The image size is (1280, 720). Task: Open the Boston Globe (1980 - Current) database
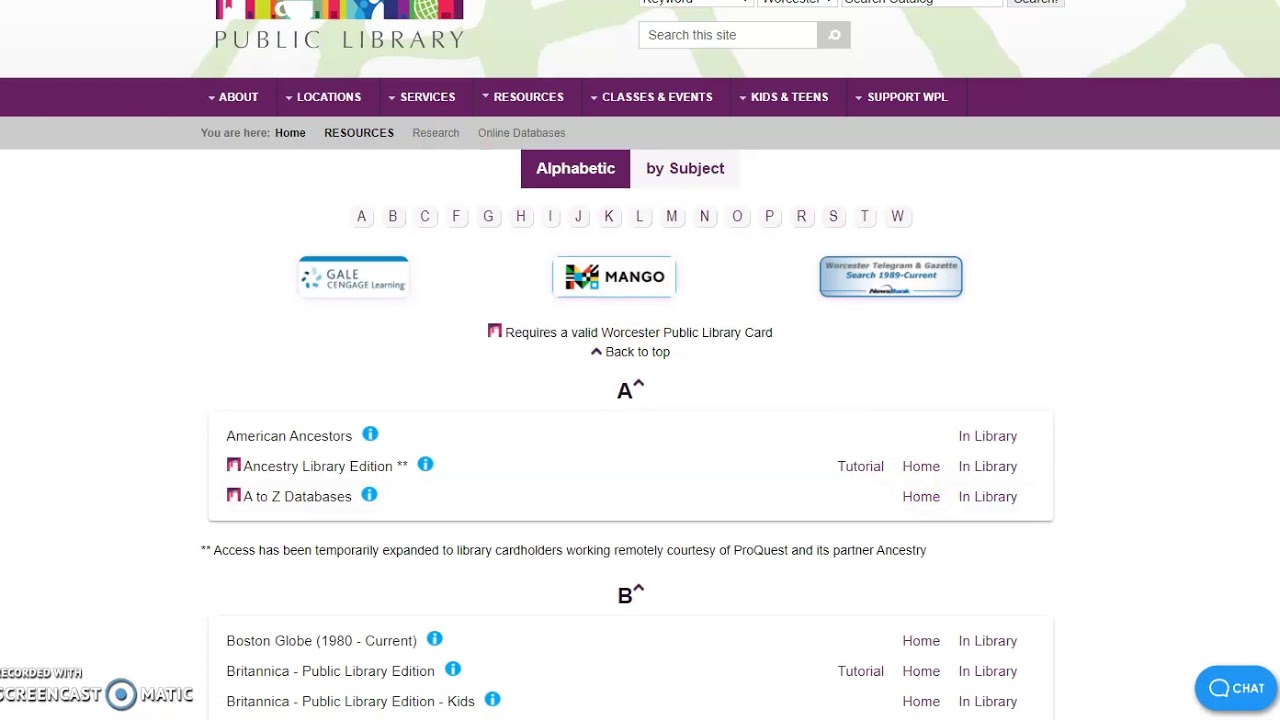tap(321, 641)
